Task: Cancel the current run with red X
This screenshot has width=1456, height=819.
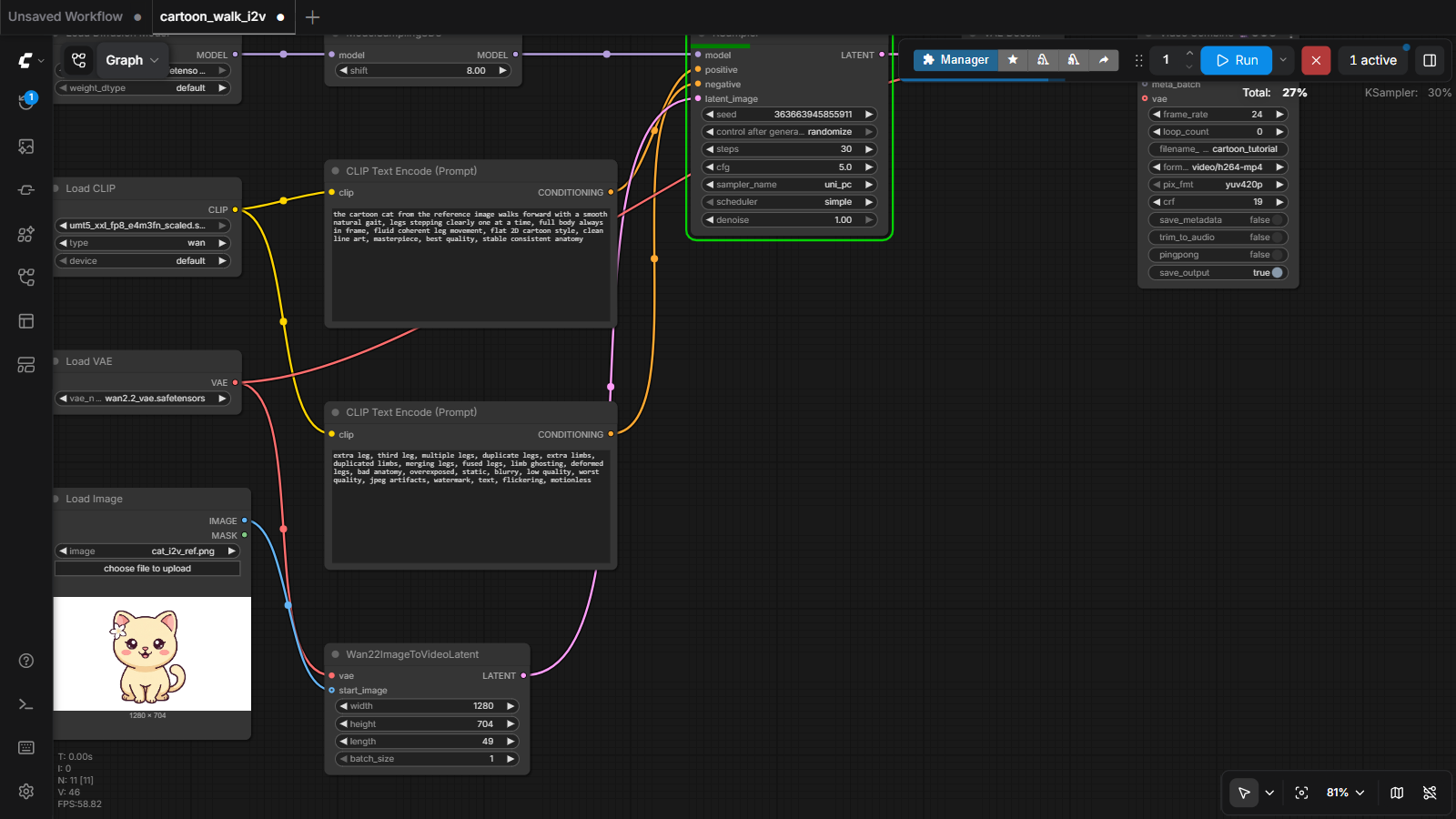Action: (x=1316, y=60)
